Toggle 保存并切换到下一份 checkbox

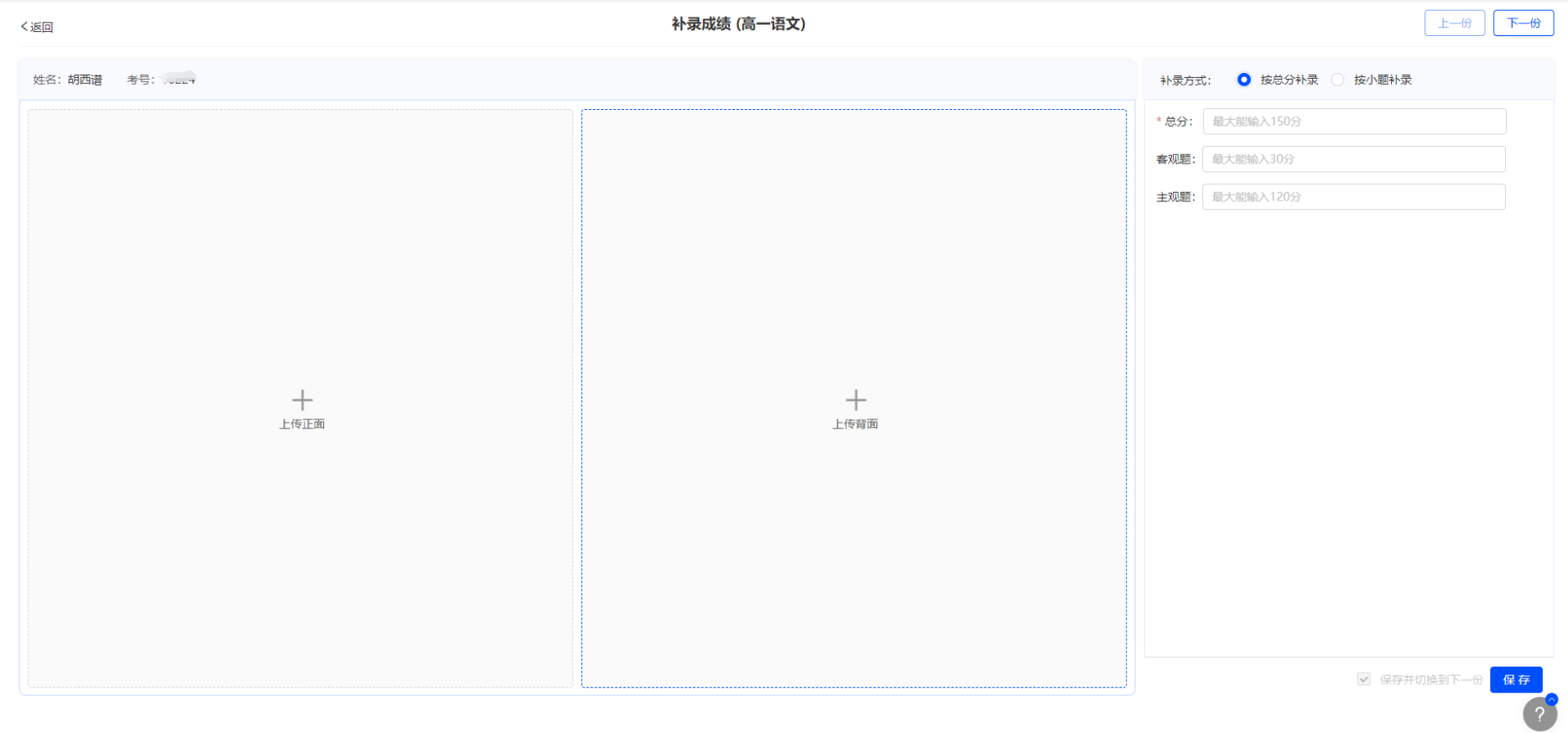[x=1364, y=679]
